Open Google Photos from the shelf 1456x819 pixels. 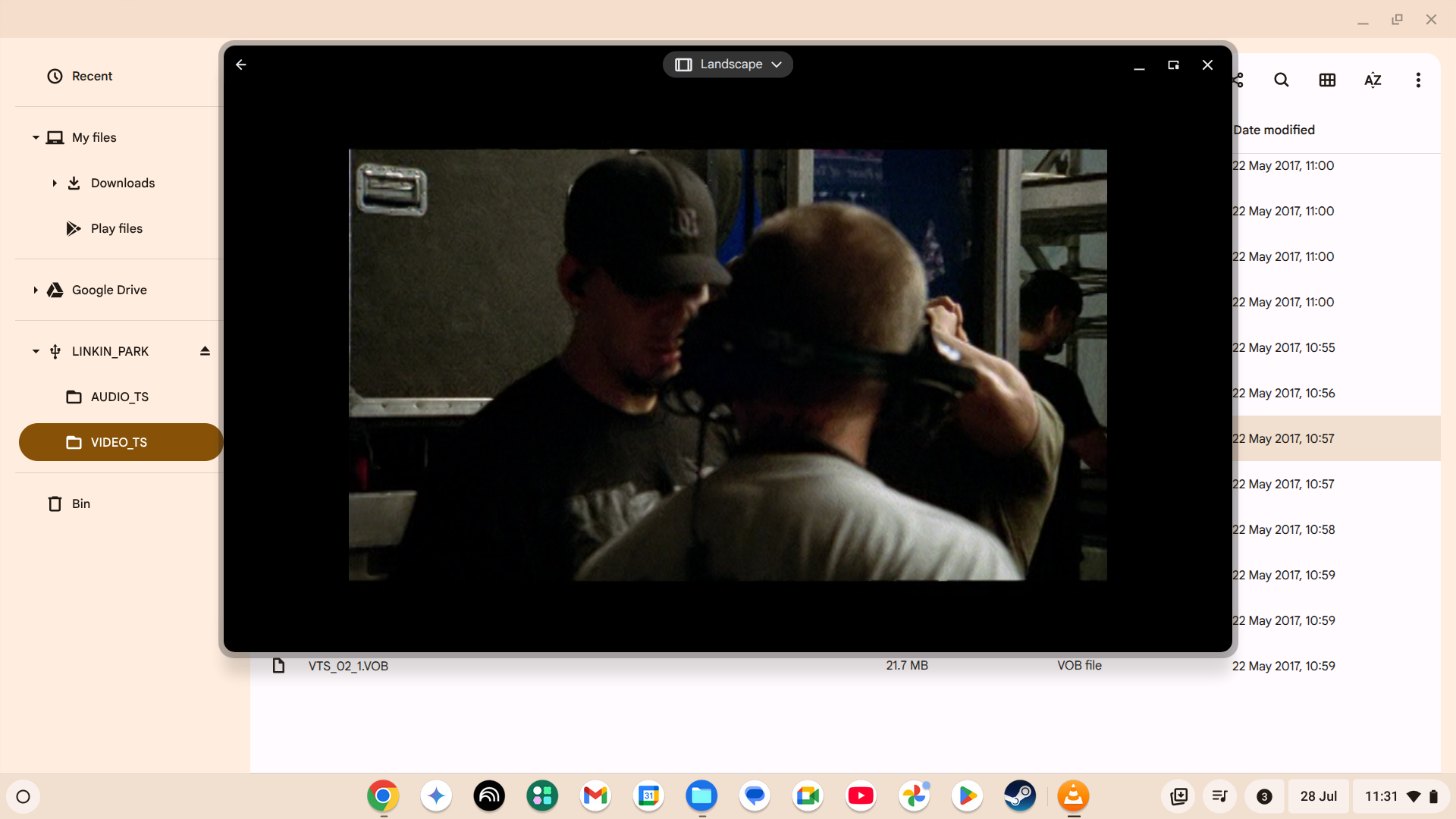click(914, 795)
